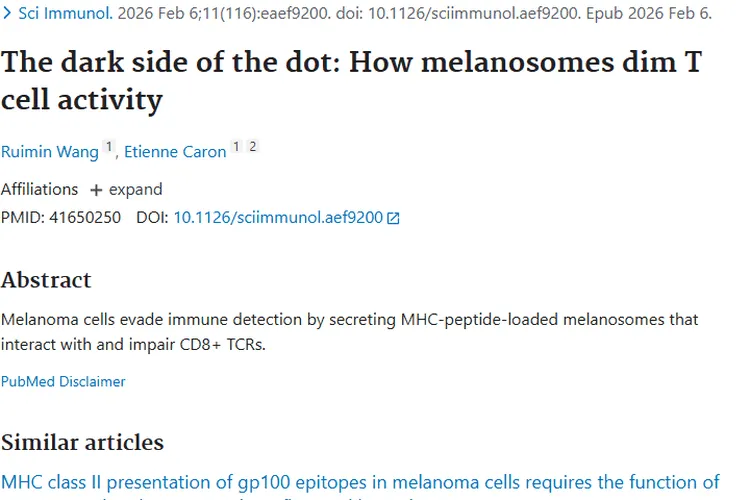Click the chevron before Sci Immunol
The width and height of the screenshot is (750, 500).
click(7, 15)
